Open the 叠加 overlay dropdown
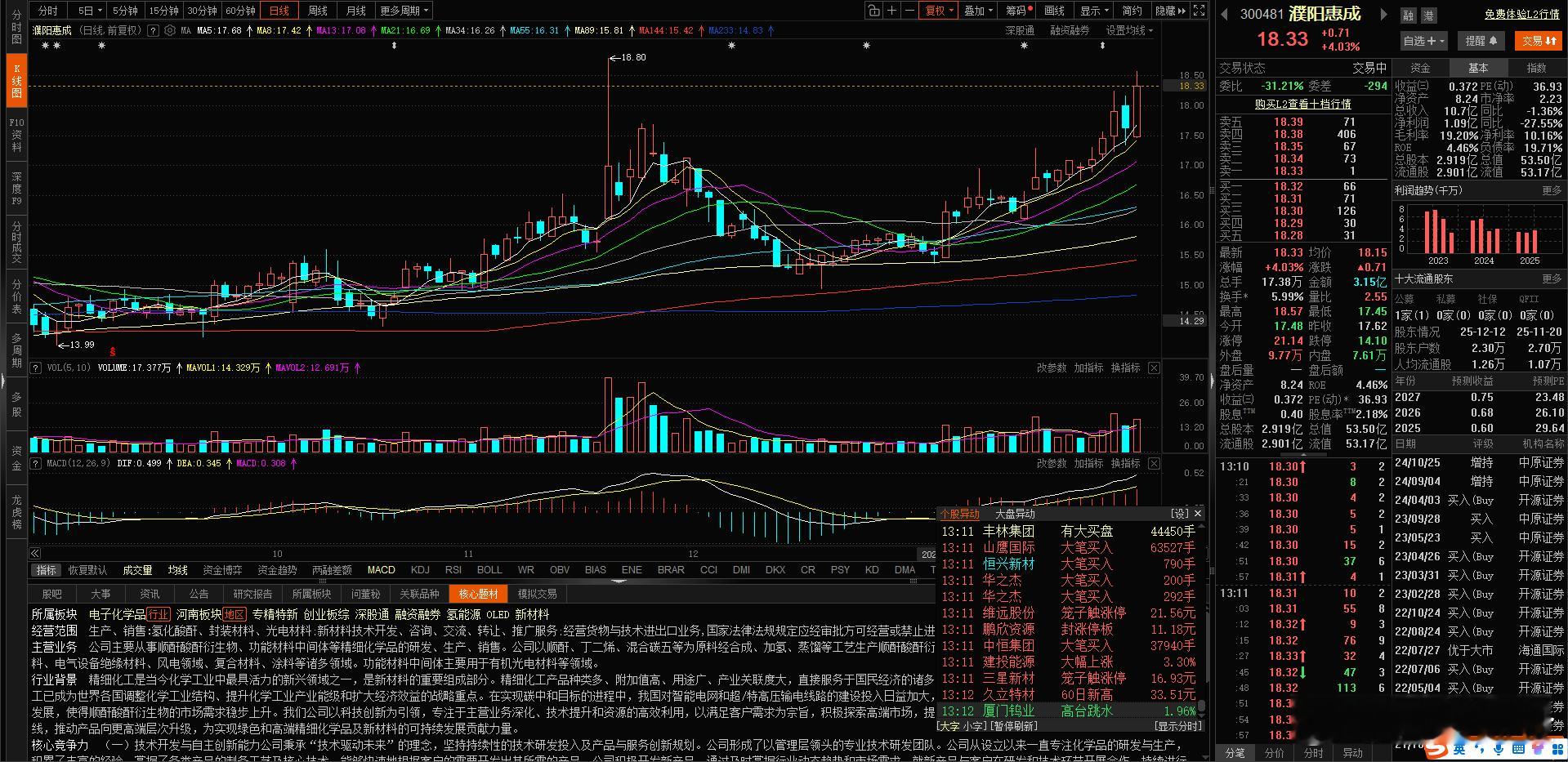The image size is (1568, 762). point(978,11)
